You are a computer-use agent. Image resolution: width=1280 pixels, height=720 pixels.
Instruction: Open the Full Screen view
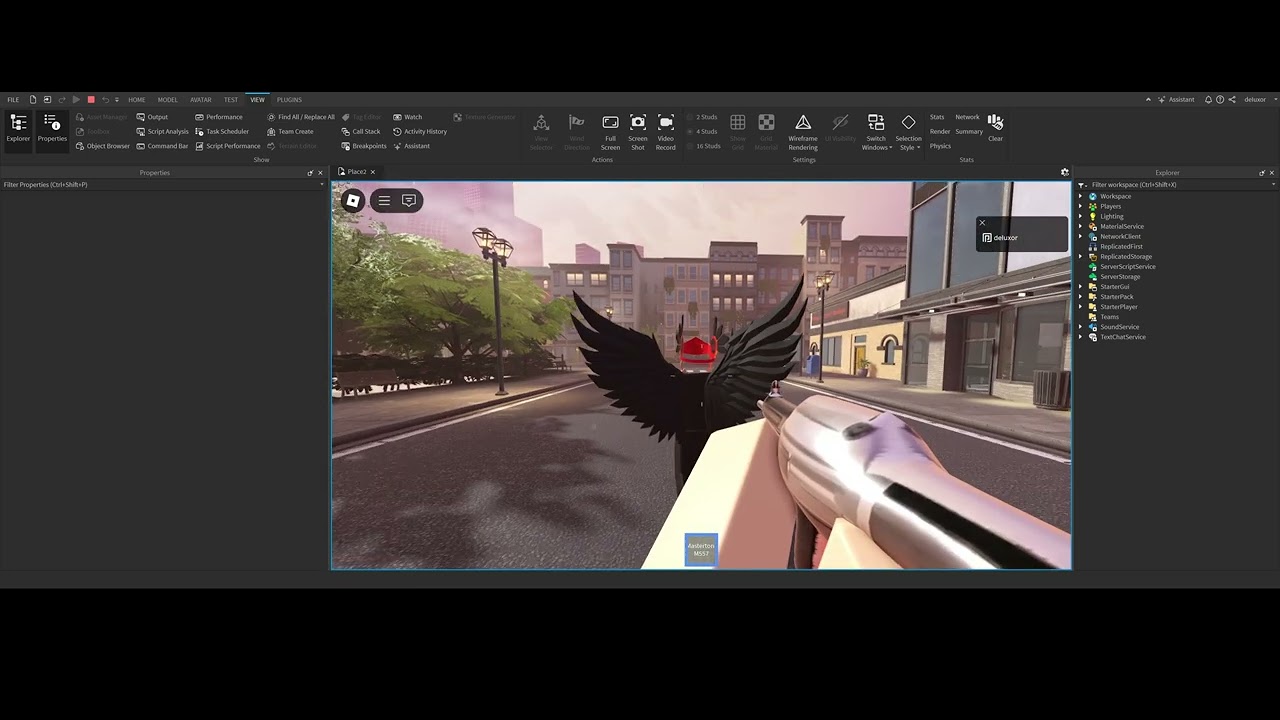click(610, 123)
